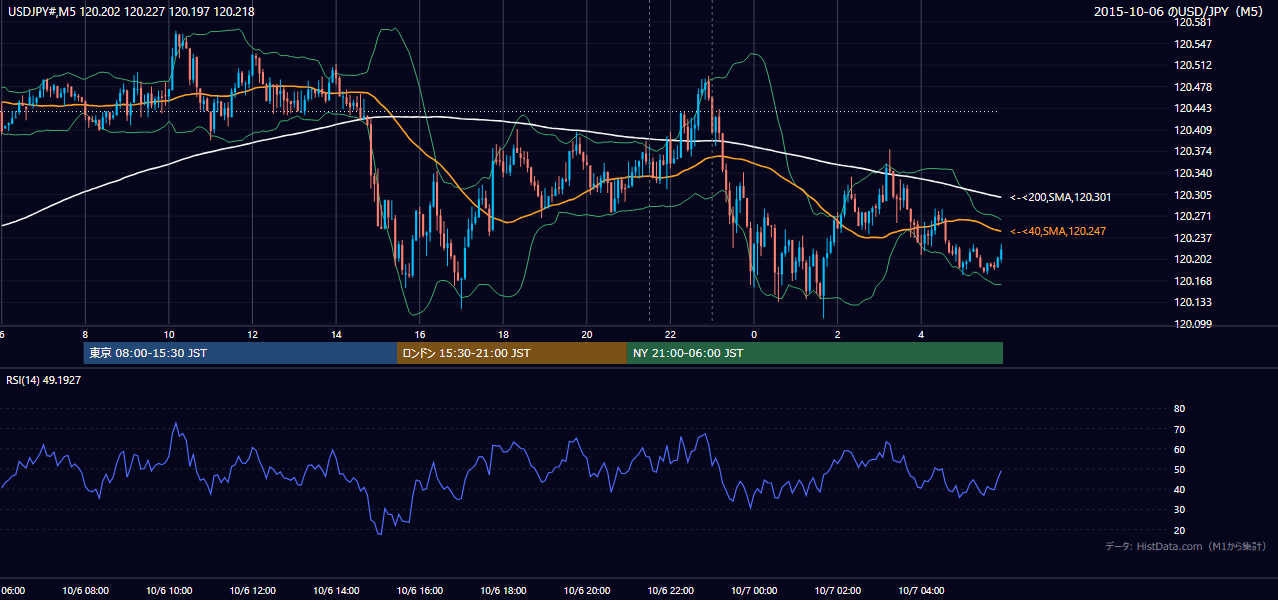1278x600 pixels.
Task: Click price level 120.512 on axis
Action: (1194, 65)
